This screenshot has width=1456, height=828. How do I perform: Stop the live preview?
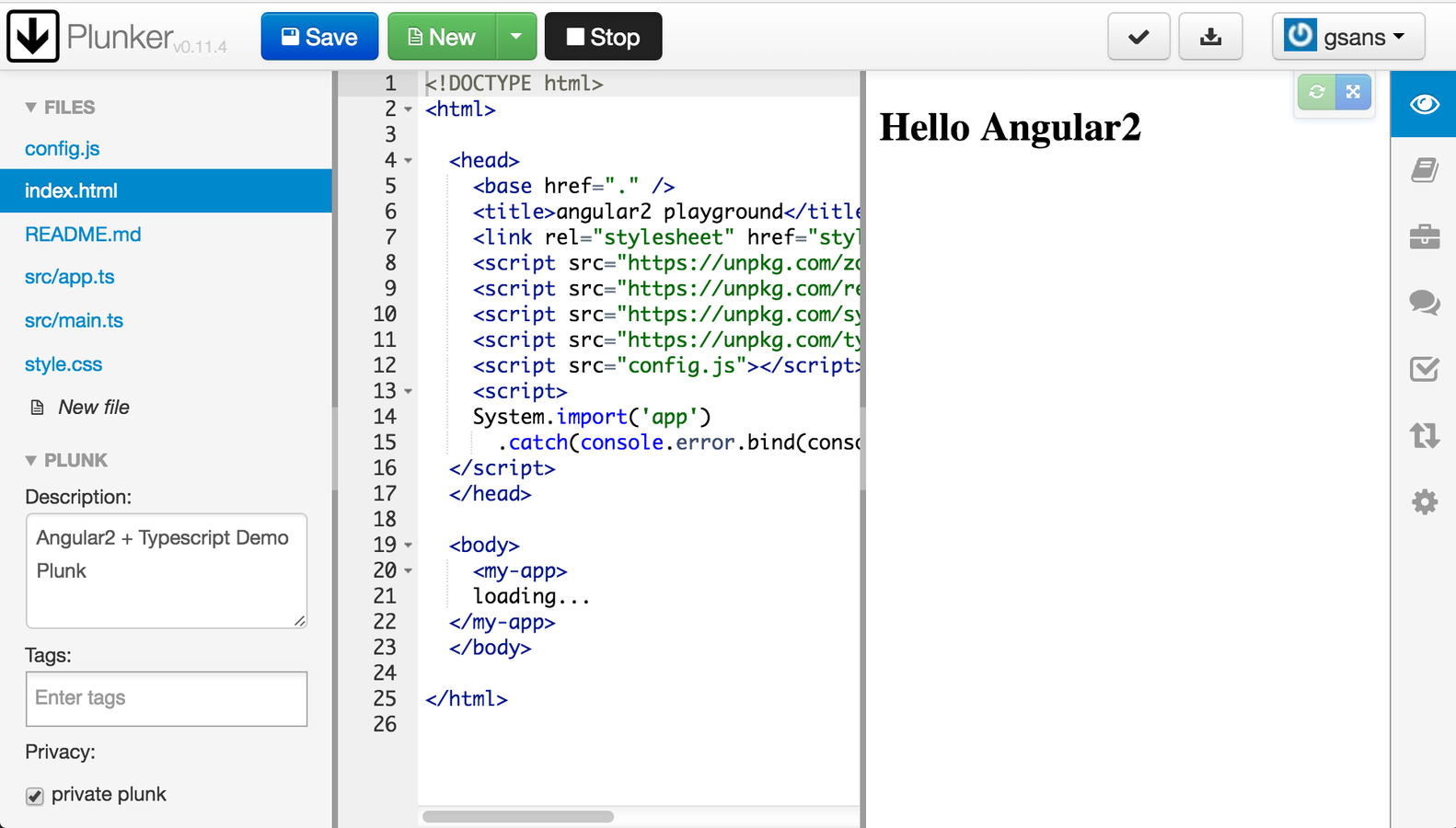(x=604, y=37)
